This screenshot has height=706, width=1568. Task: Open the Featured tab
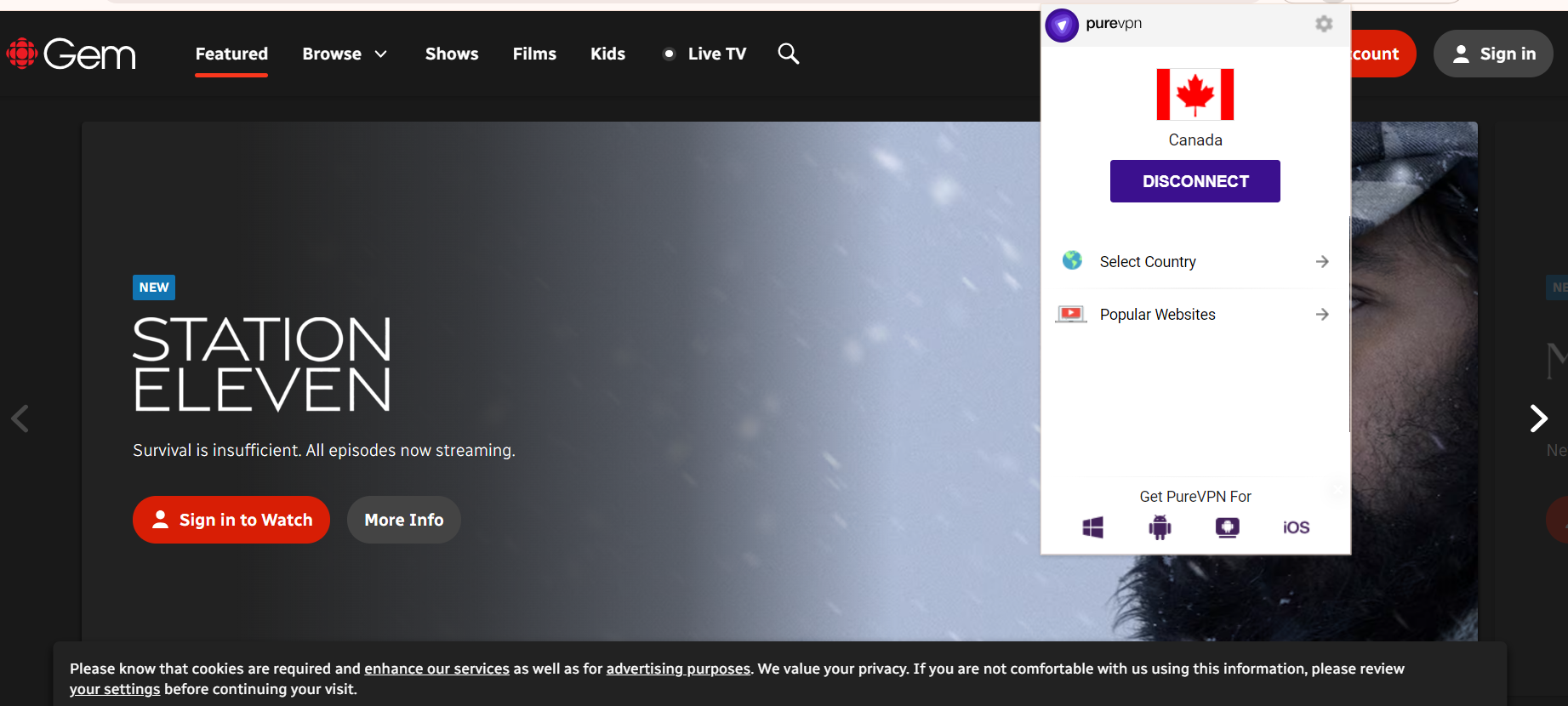pyautogui.click(x=231, y=54)
